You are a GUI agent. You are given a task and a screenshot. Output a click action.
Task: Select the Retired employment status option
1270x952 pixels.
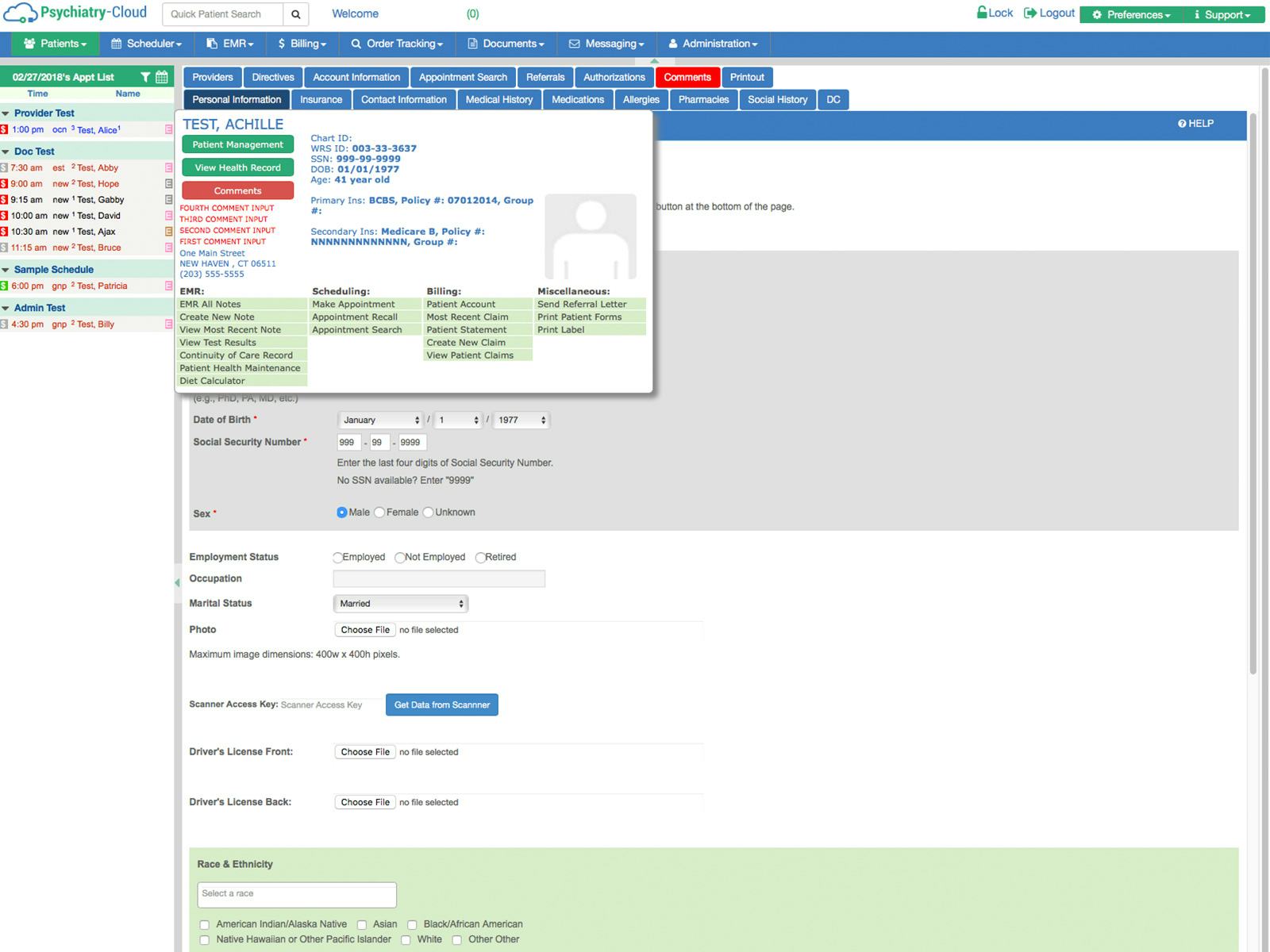point(479,557)
